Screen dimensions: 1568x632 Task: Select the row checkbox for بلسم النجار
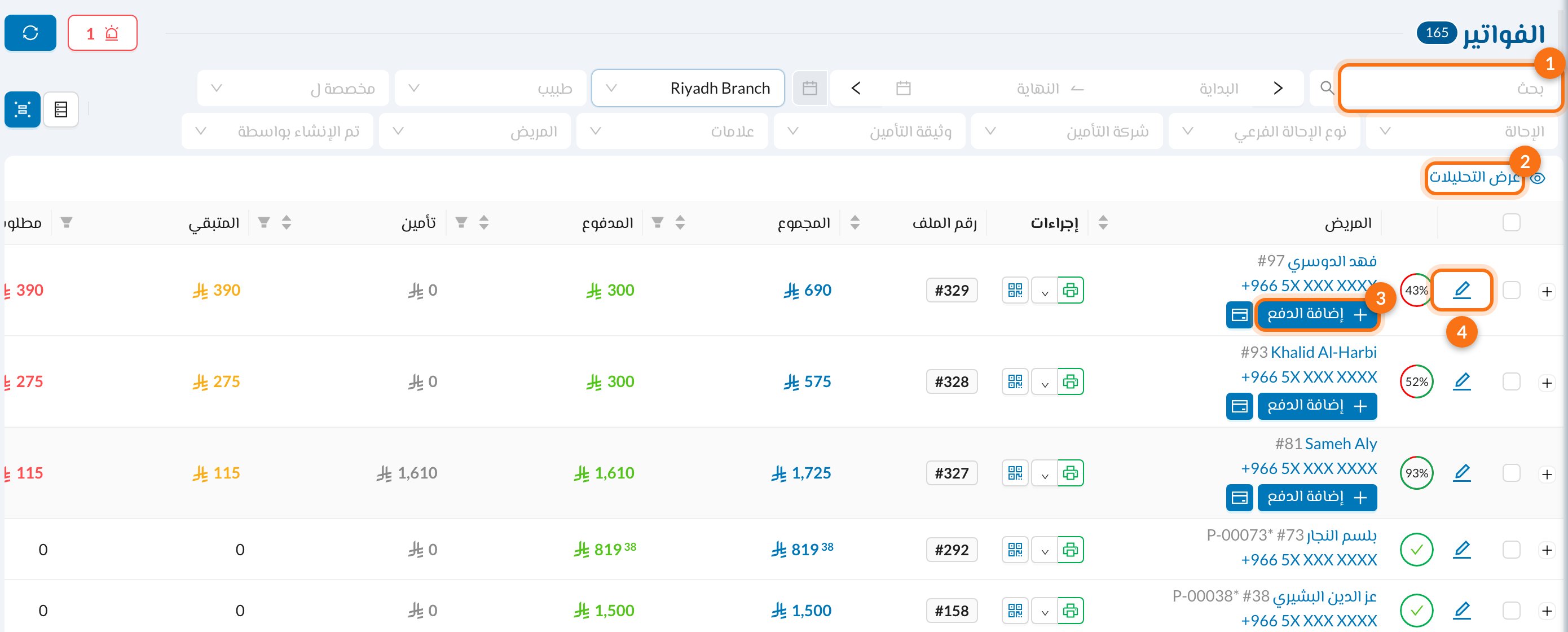[x=1511, y=550]
